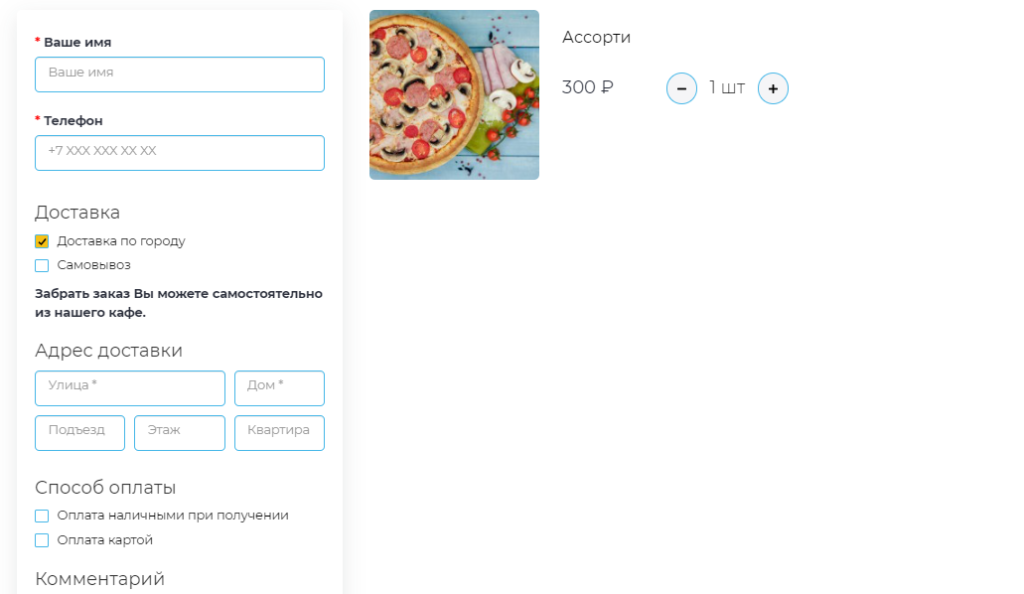Uncheck the Доставка по городу checkbox
Image resolution: width=1024 pixels, height=594 pixels.
42,242
